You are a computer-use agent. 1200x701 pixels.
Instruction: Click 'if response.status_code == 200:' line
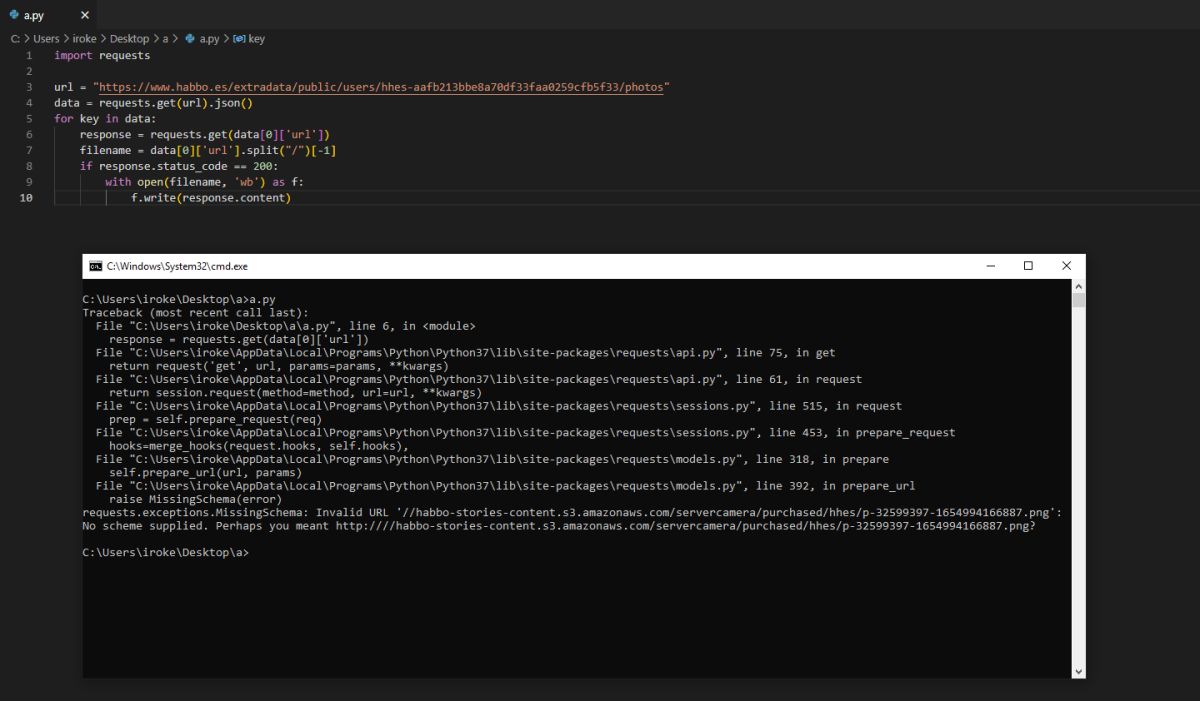(x=180, y=166)
